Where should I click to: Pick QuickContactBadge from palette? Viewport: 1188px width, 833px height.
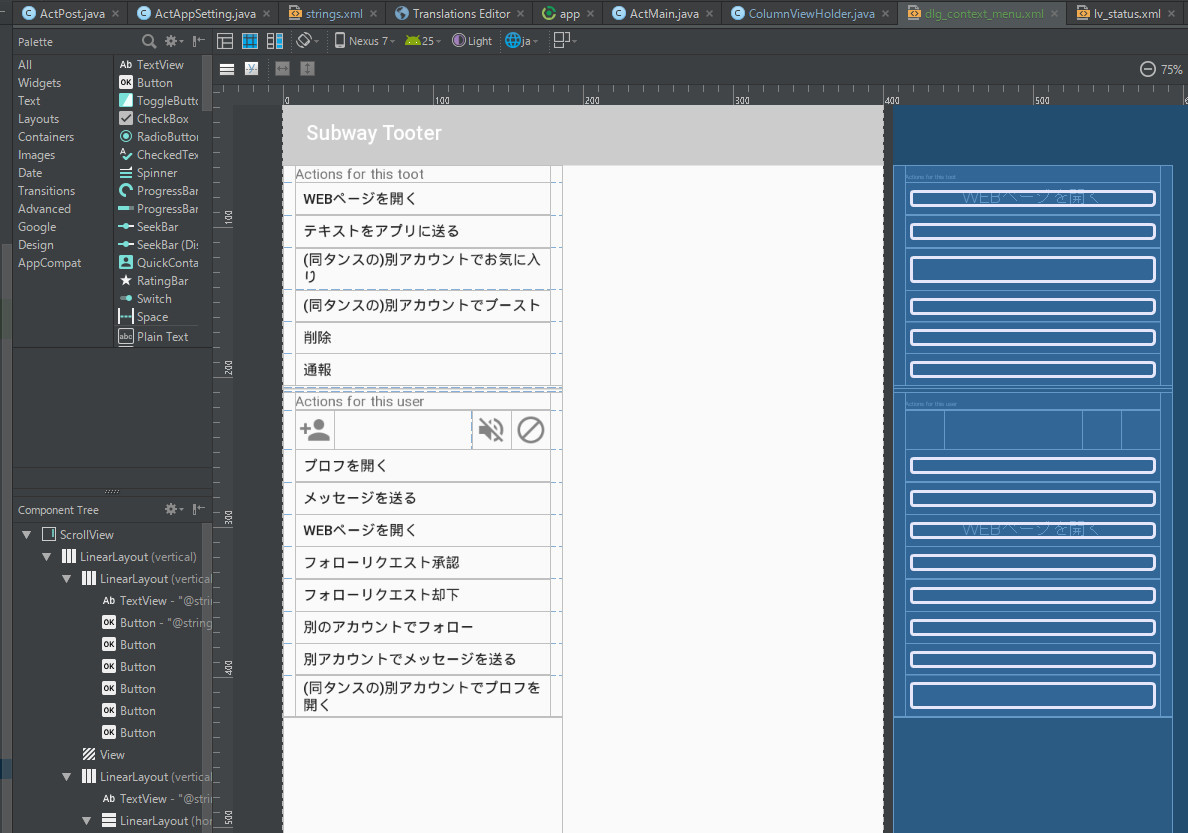point(158,262)
